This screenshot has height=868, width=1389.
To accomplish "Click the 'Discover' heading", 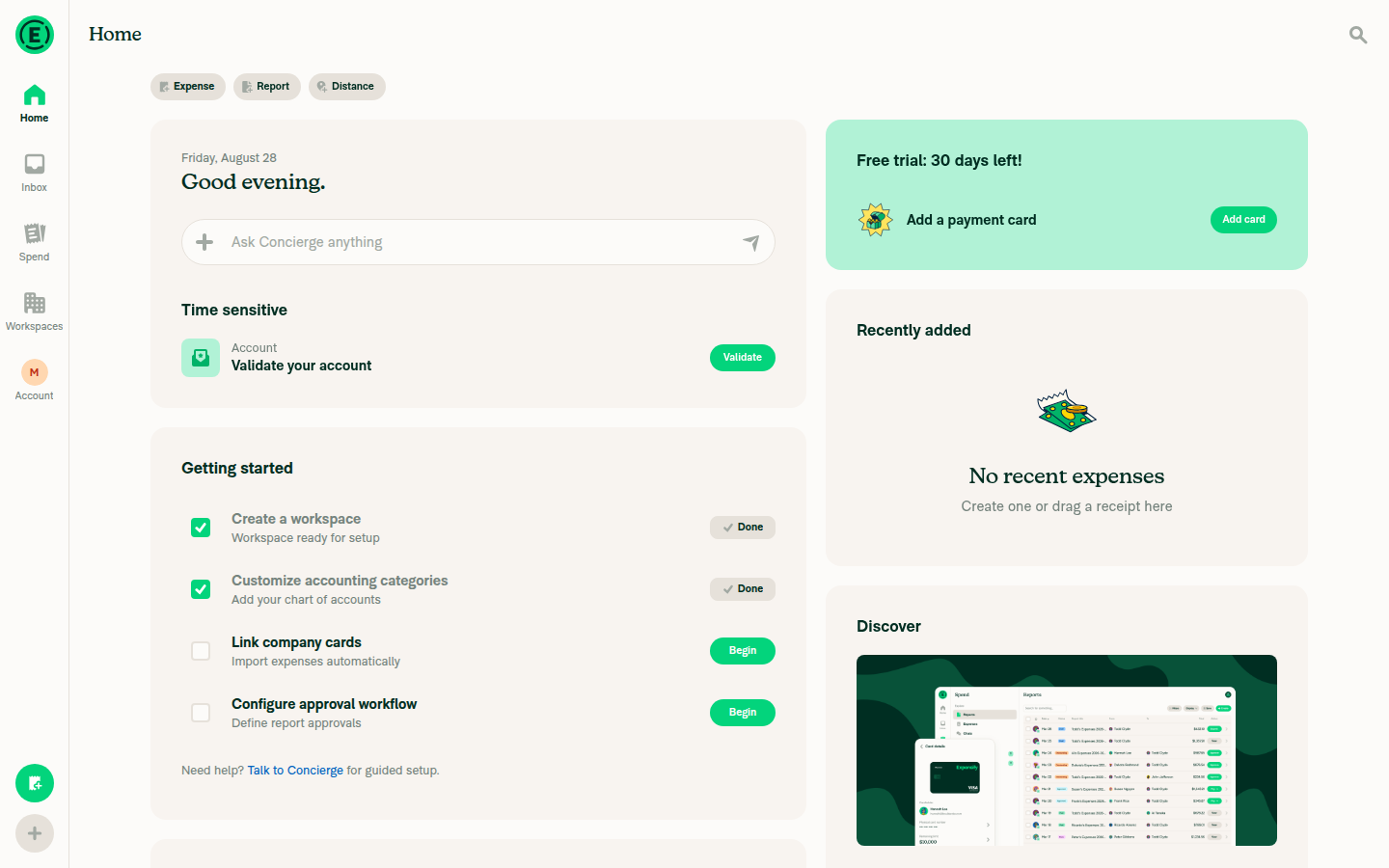I will tap(888, 626).
